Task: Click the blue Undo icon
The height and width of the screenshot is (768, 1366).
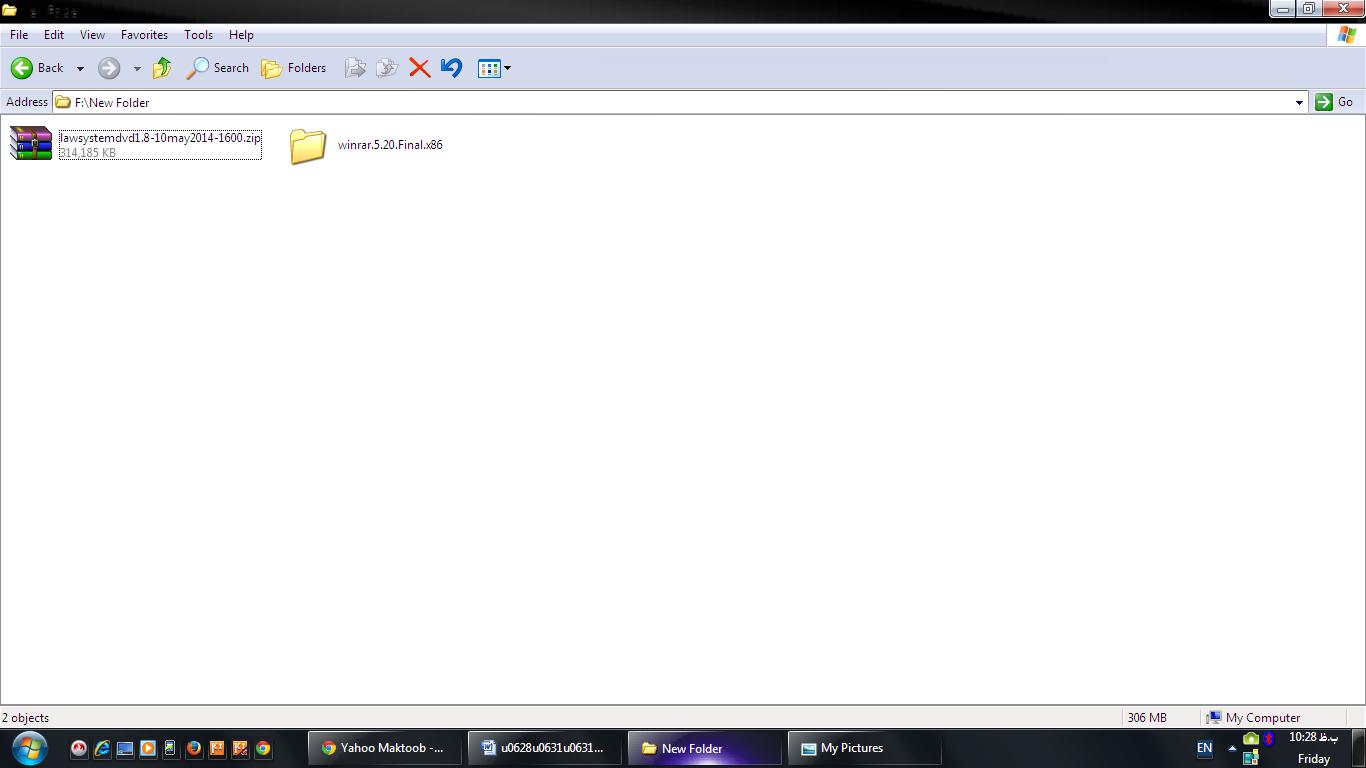Action: 451,68
